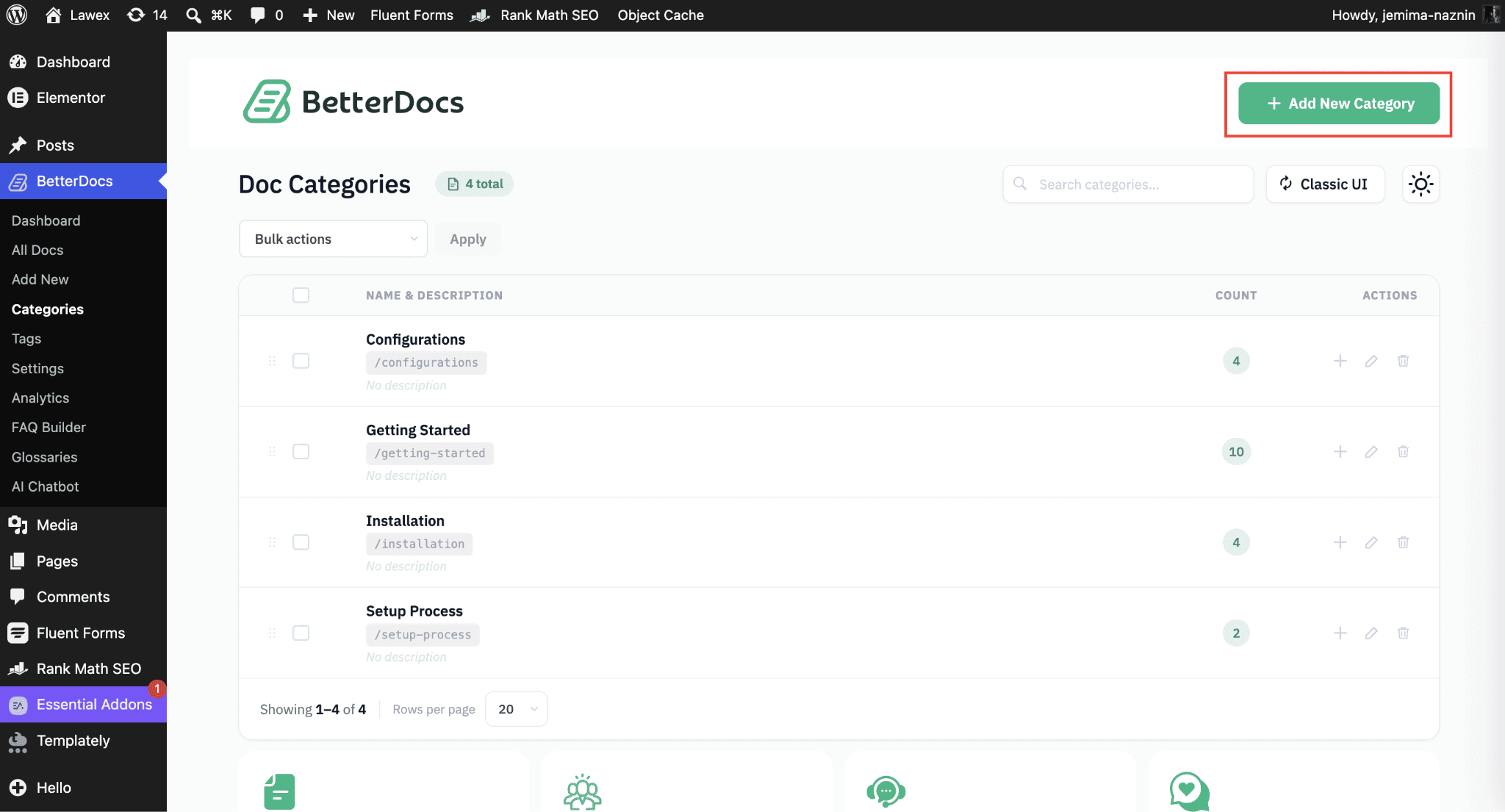This screenshot has height=812, width=1505.
Task: Click the Installation category name
Action: (x=405, y=520)
